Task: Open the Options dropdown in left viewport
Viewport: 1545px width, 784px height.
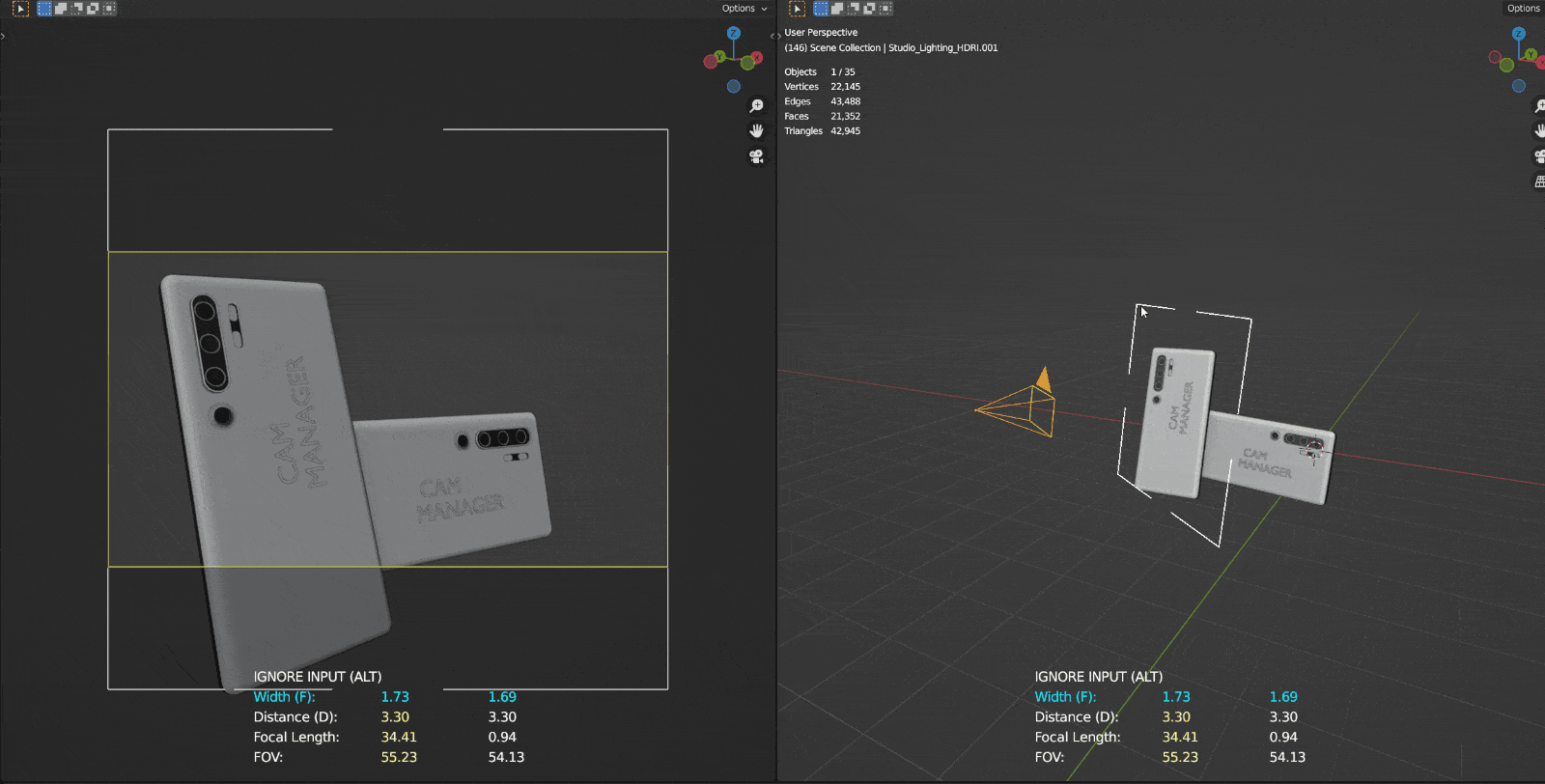Action: click(x=744, y=9)
